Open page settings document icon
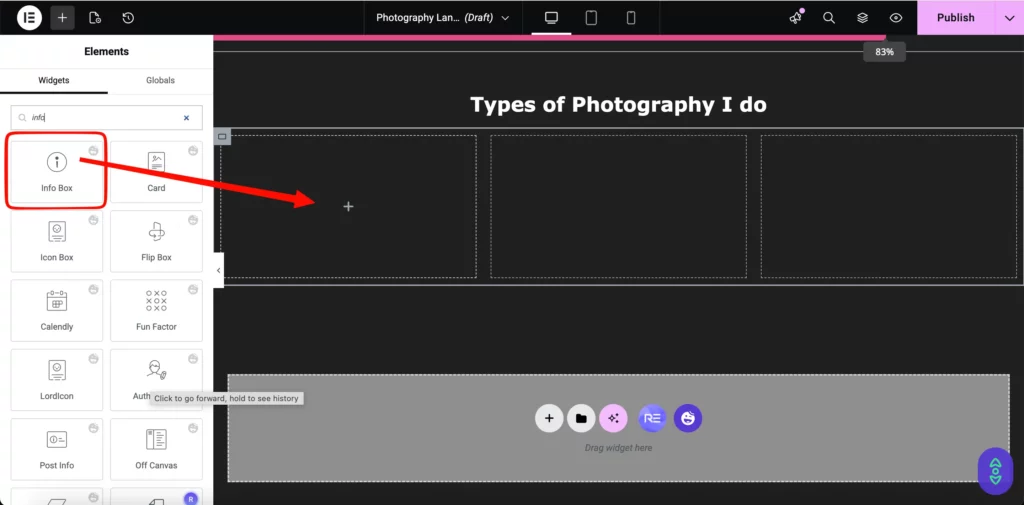This screenshot has height=505, width=1024. pyautogui.click(x=95, y=18)
